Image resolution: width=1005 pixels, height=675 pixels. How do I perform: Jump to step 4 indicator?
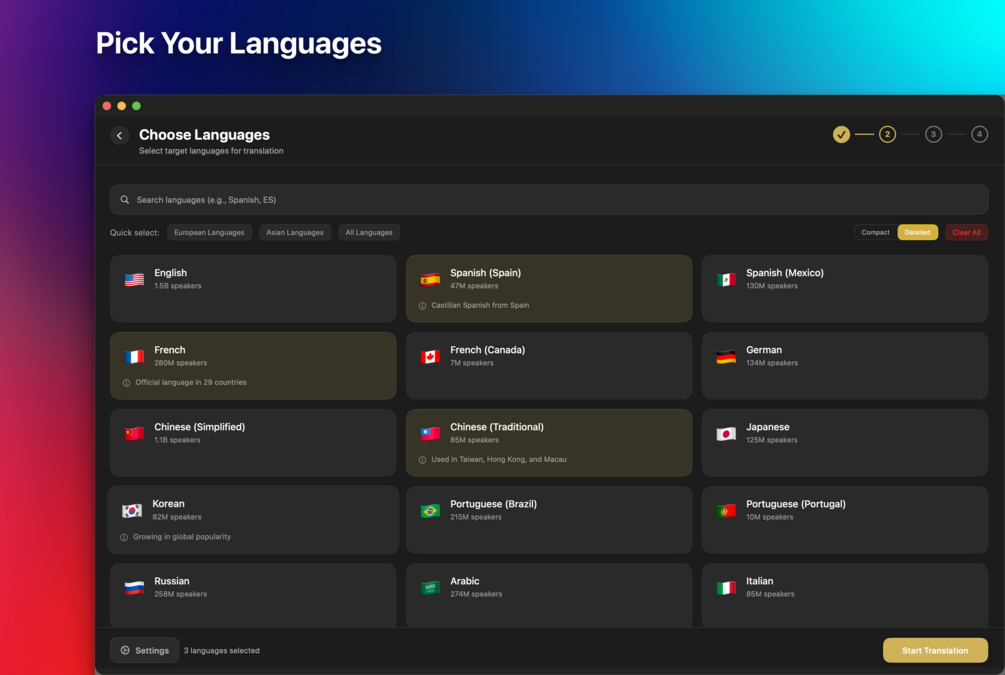pos(979,135)
